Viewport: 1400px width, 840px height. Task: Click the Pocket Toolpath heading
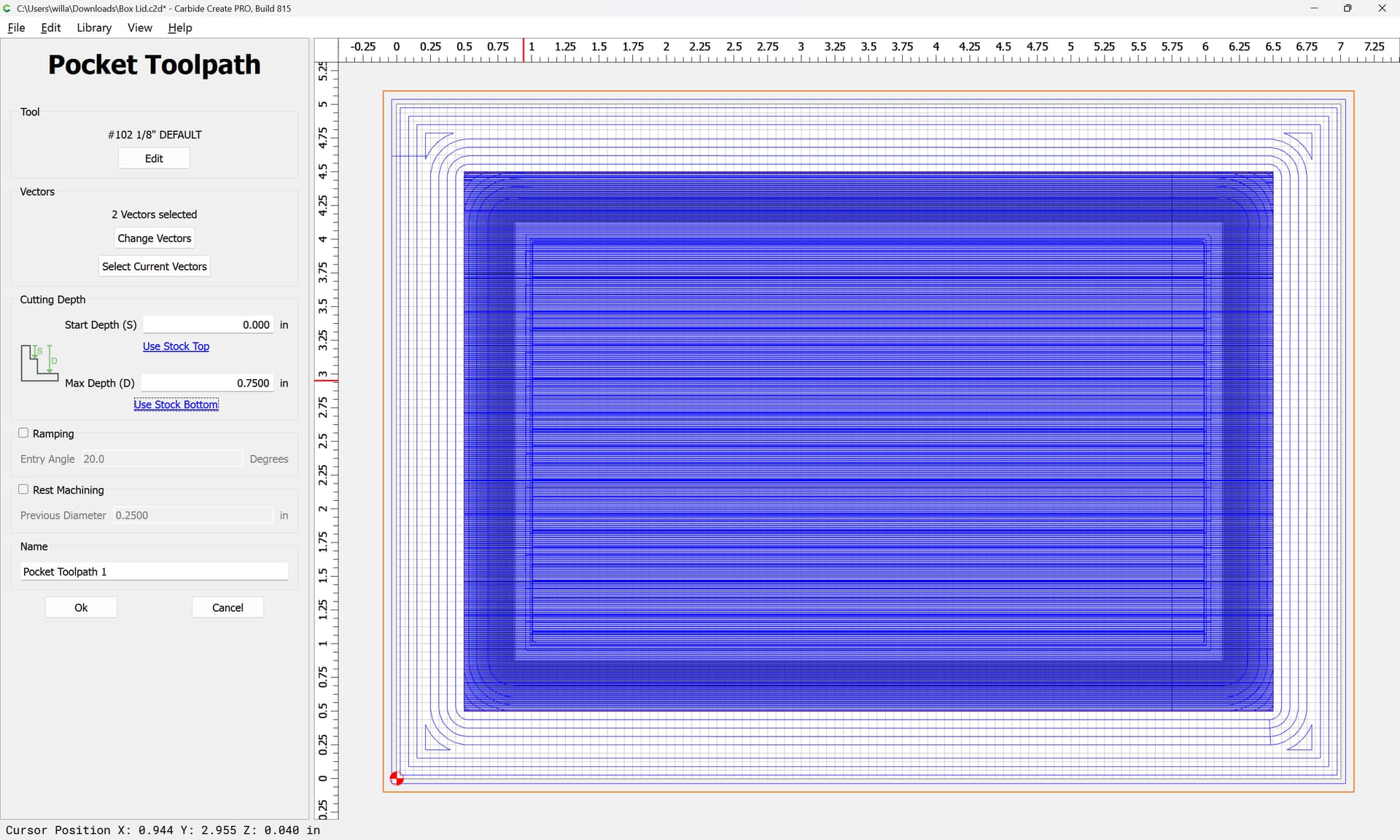[x=154, y=65]
